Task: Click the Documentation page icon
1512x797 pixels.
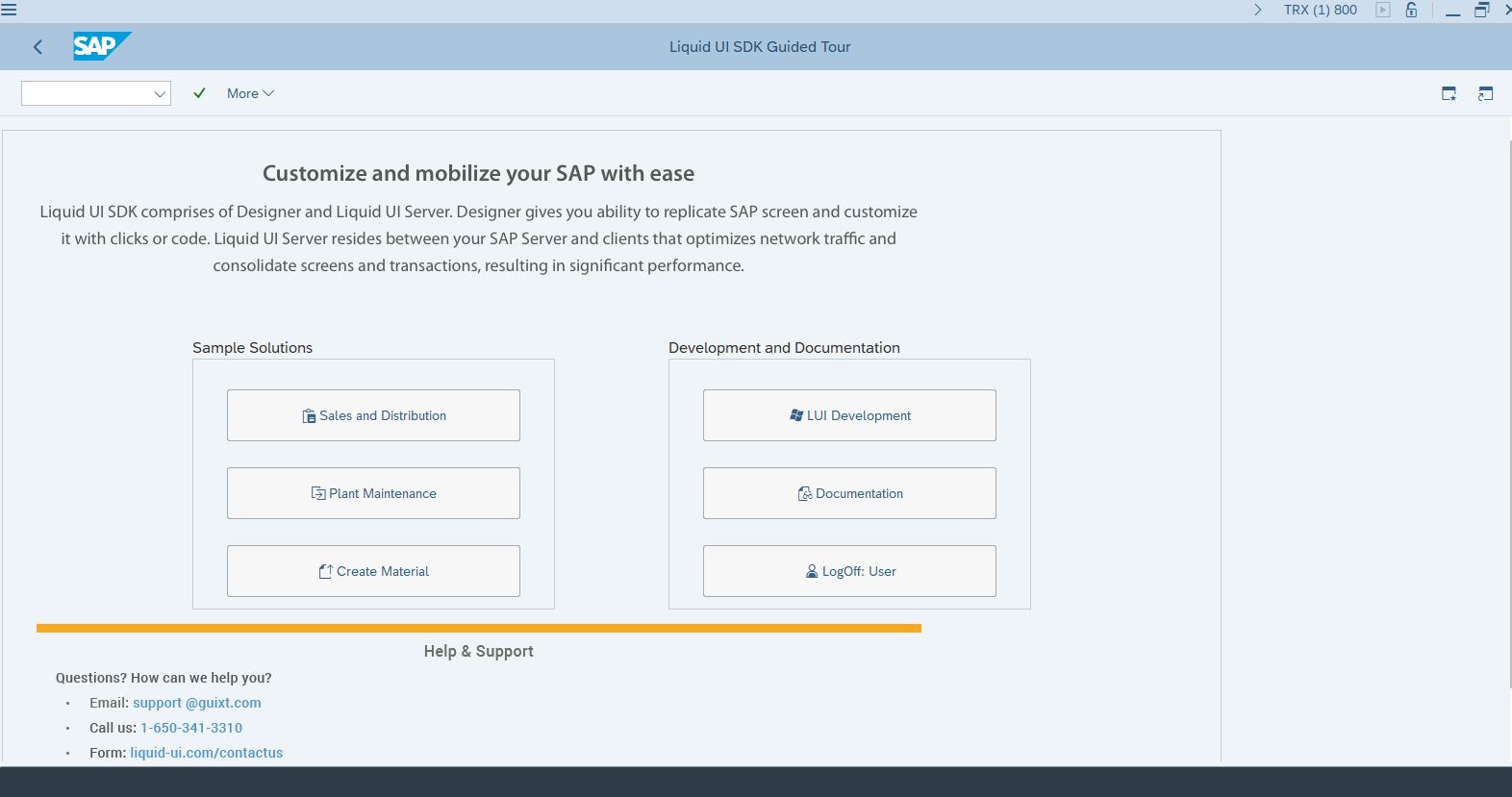Action: click(x=805, y=493)
